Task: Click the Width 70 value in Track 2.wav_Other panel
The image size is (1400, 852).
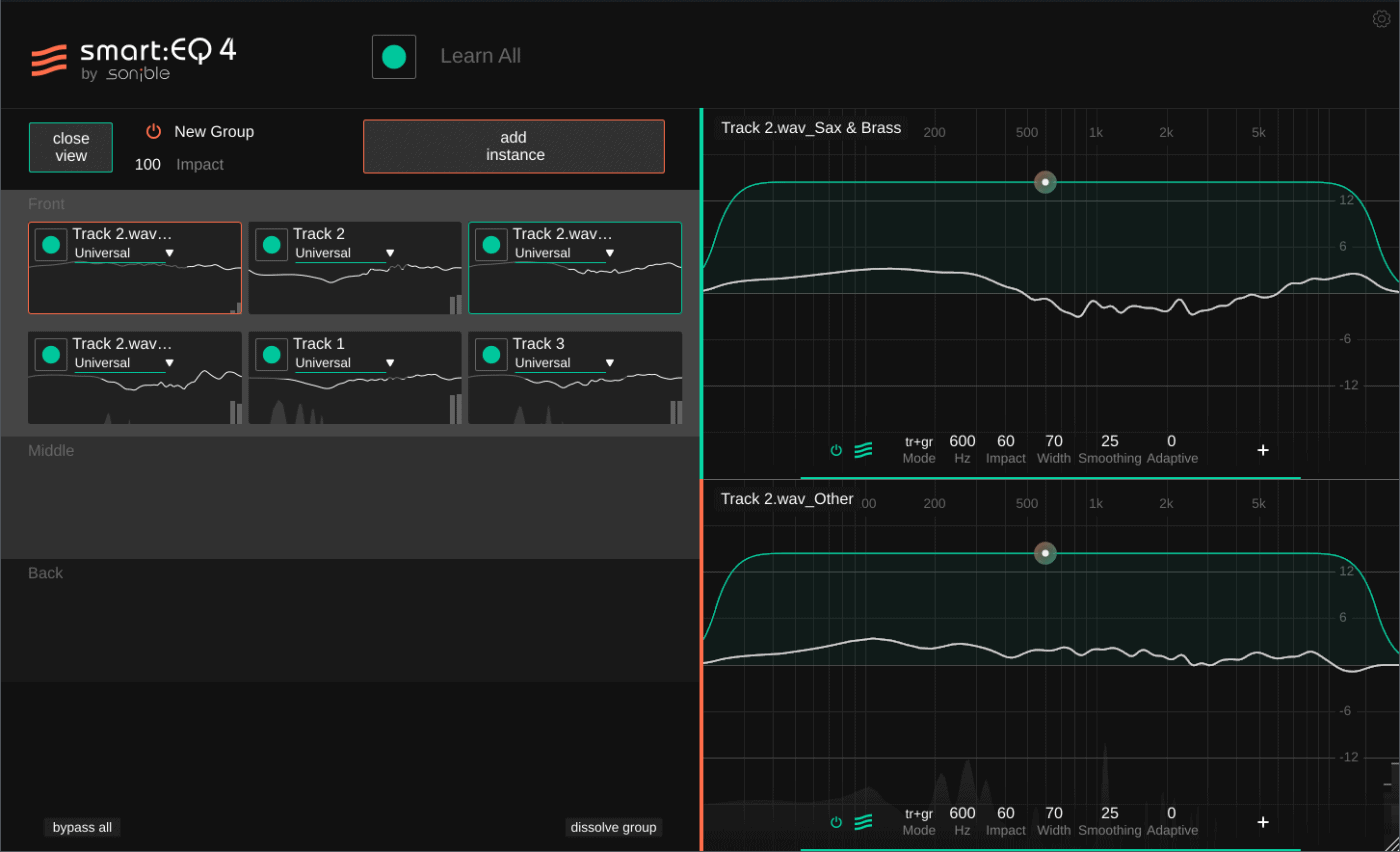Action: (x=1054, y=813)
